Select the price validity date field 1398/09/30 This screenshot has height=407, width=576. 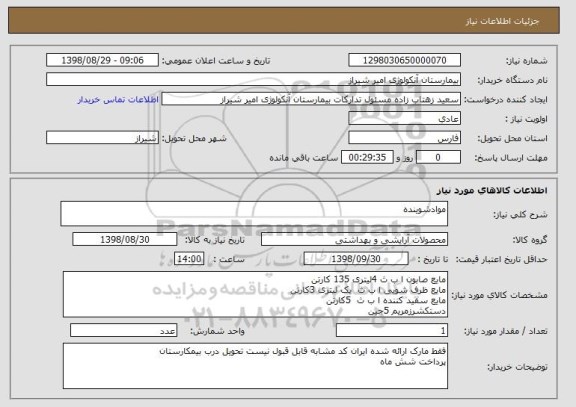click(356, 259)
